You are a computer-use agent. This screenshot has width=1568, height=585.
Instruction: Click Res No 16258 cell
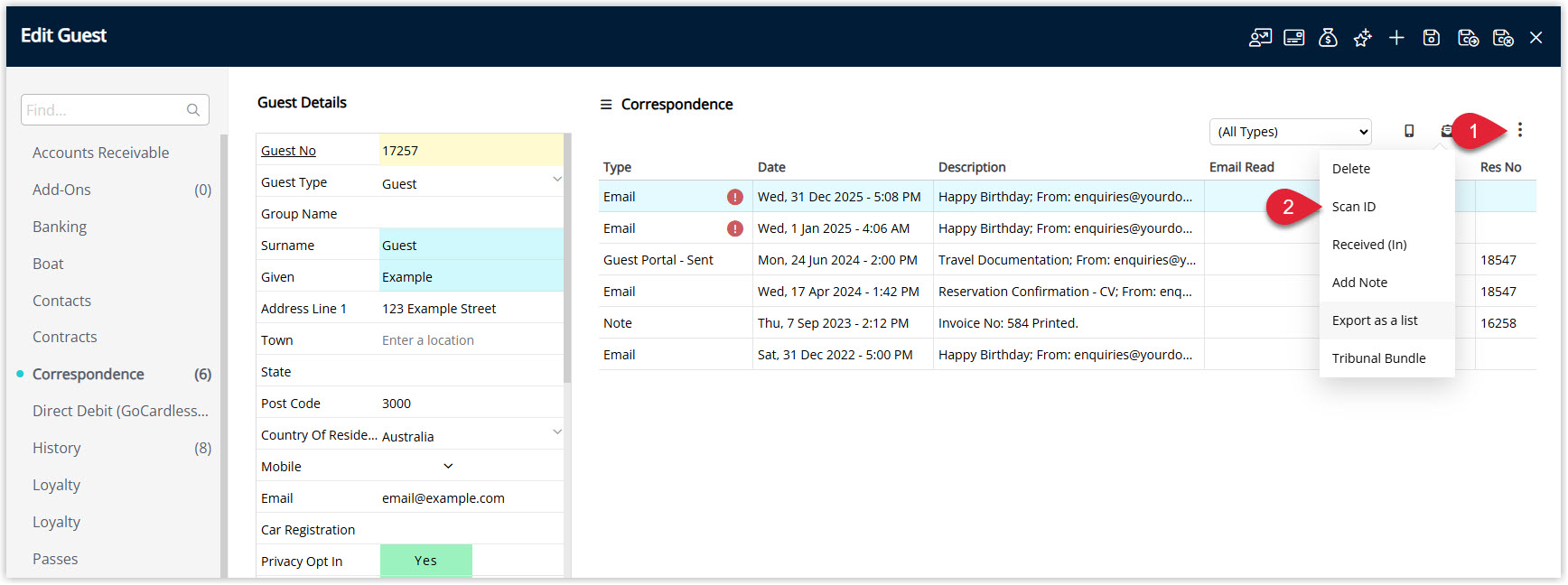coord(1506,323)
